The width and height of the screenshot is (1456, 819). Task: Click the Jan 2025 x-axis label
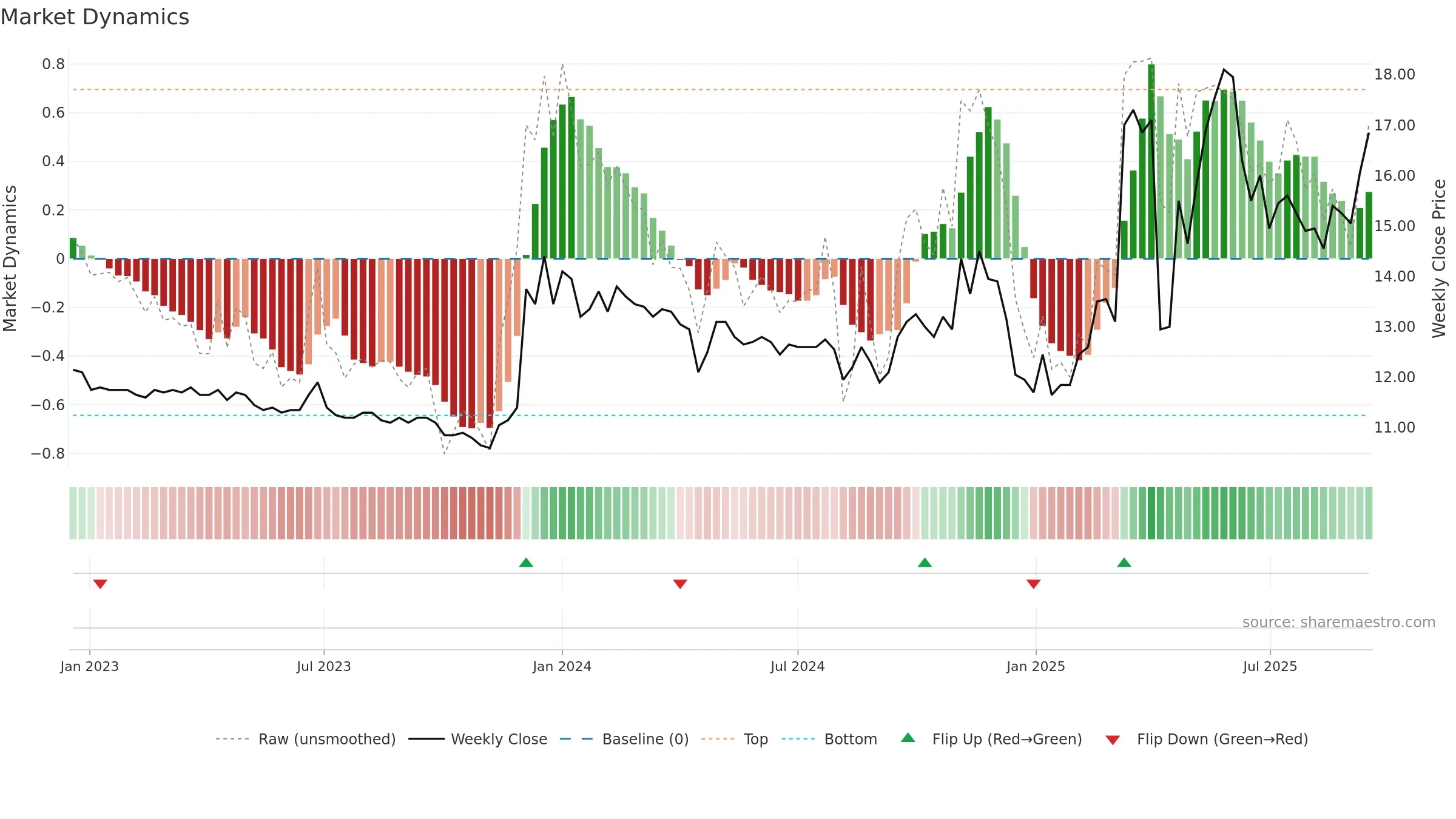click(1036, 666)
